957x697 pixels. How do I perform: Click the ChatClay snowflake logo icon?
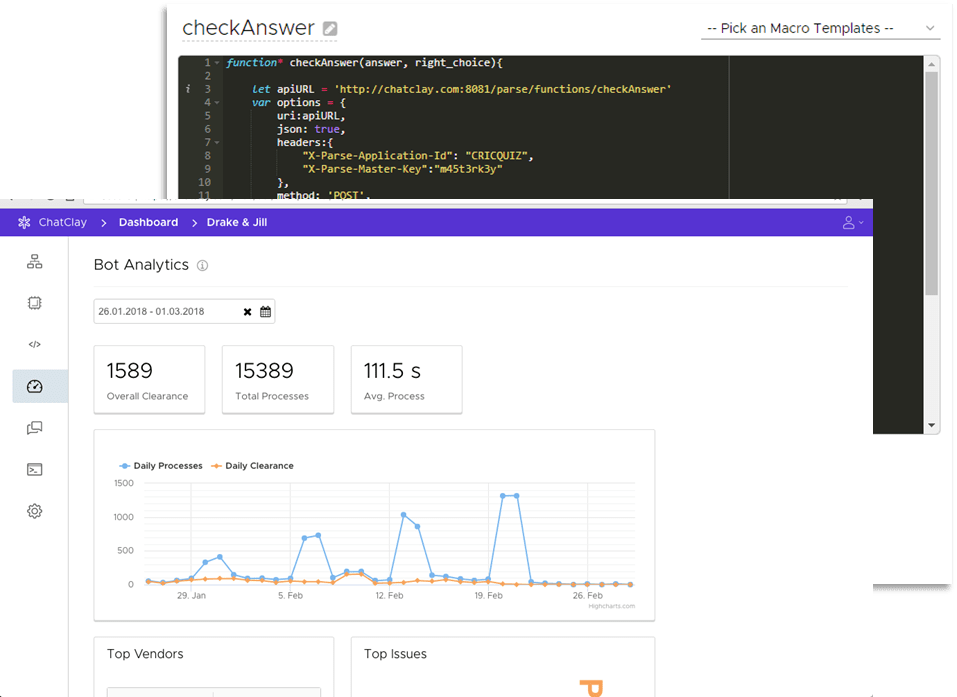[24, 222]
